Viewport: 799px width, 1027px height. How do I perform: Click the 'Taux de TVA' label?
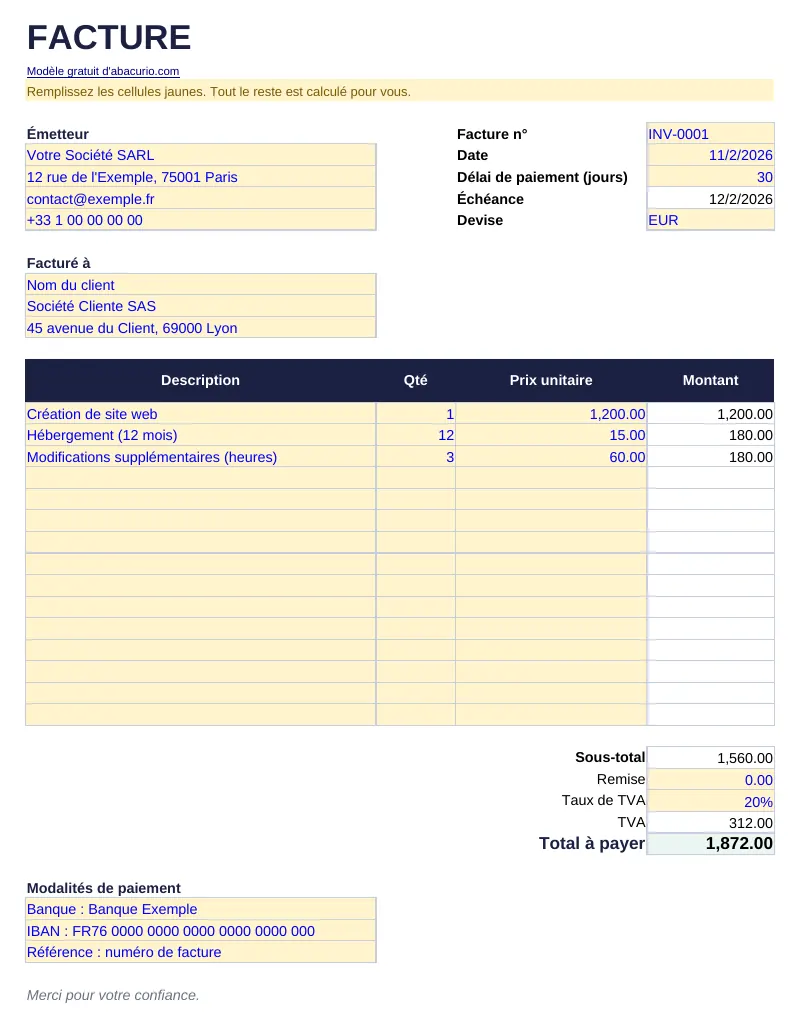(x=603, y=800)
